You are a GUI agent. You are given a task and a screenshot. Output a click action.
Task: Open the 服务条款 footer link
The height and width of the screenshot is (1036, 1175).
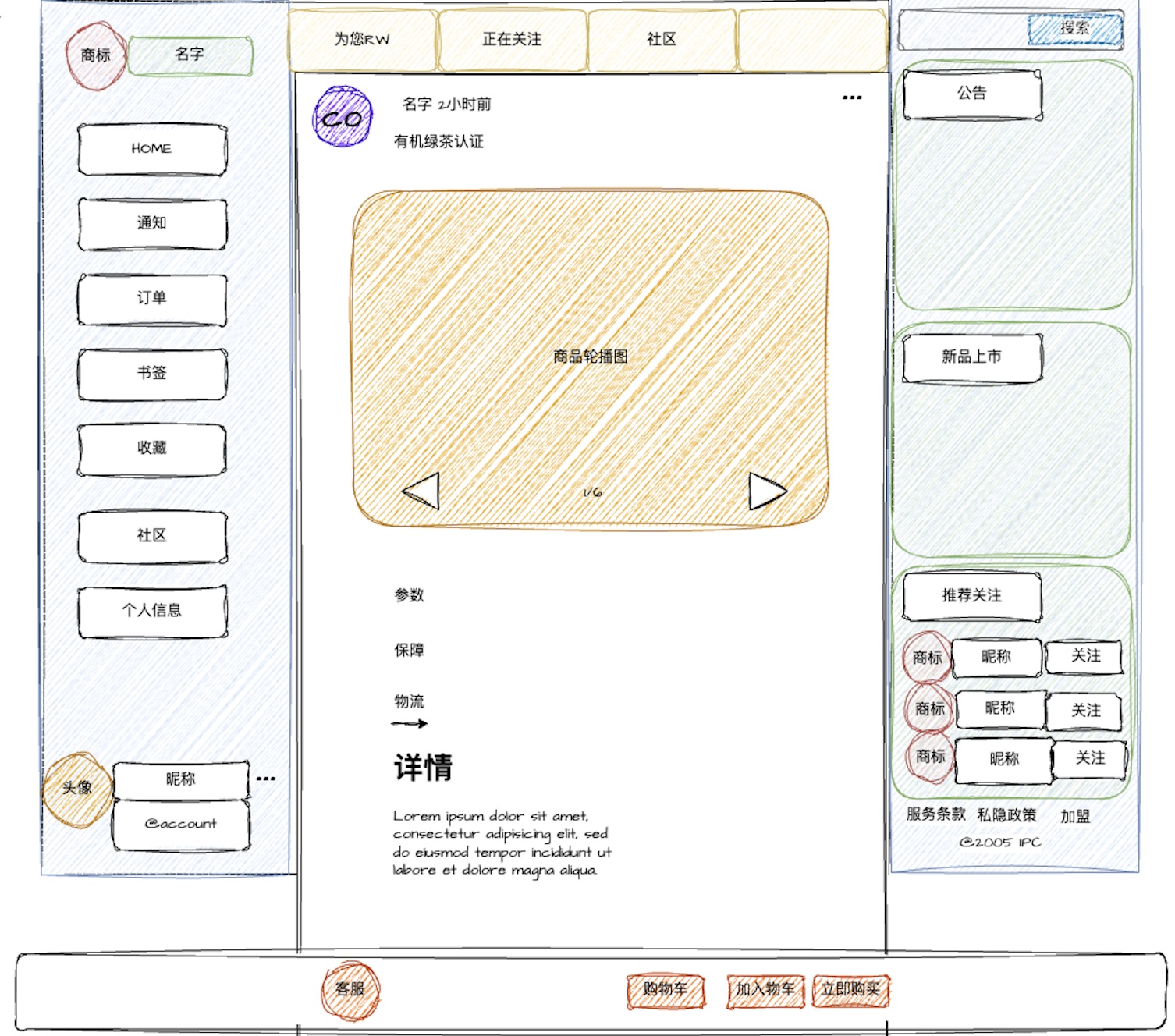pos(935,814)
